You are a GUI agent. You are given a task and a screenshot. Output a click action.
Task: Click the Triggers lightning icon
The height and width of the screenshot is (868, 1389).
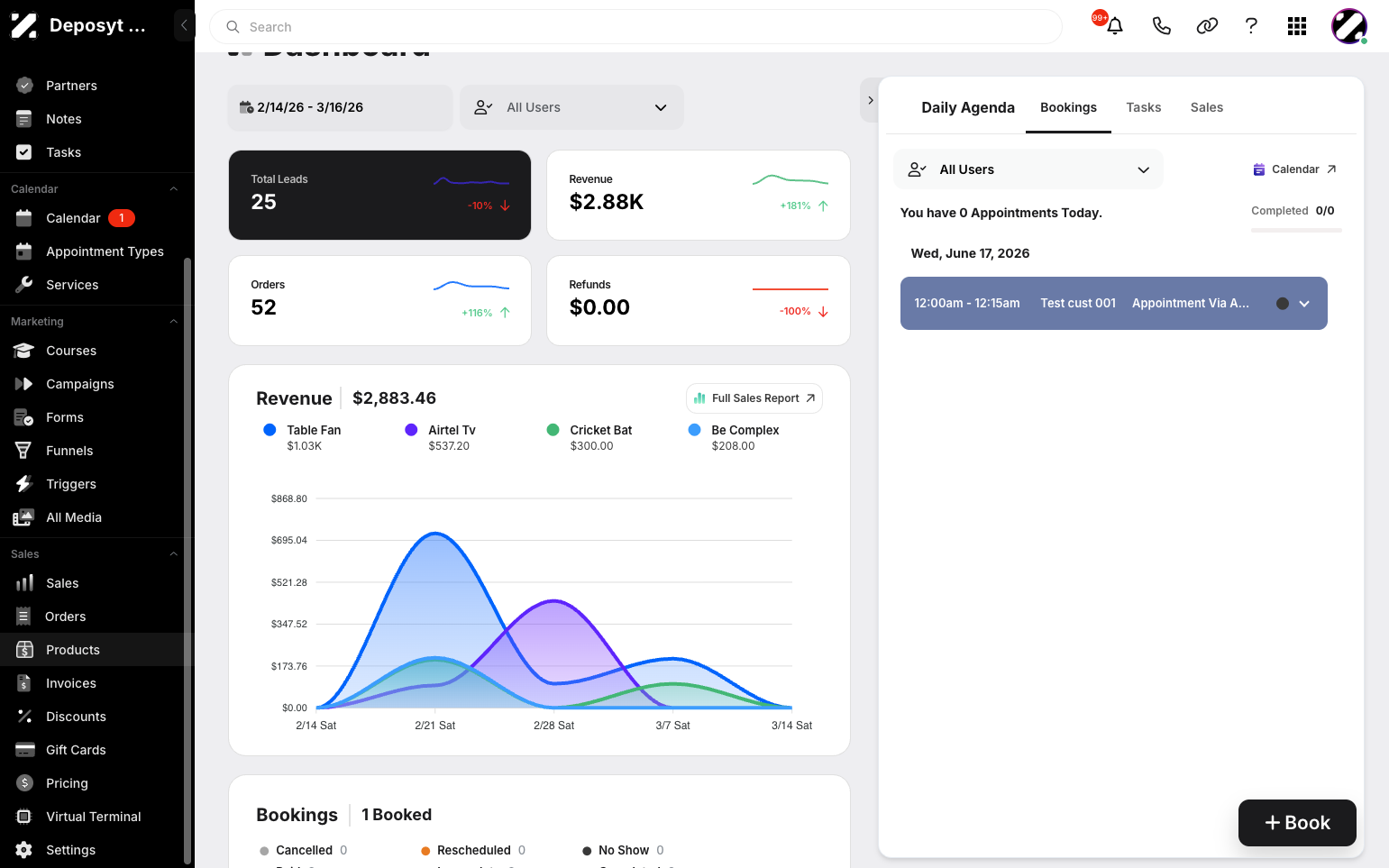coord(24,484)
